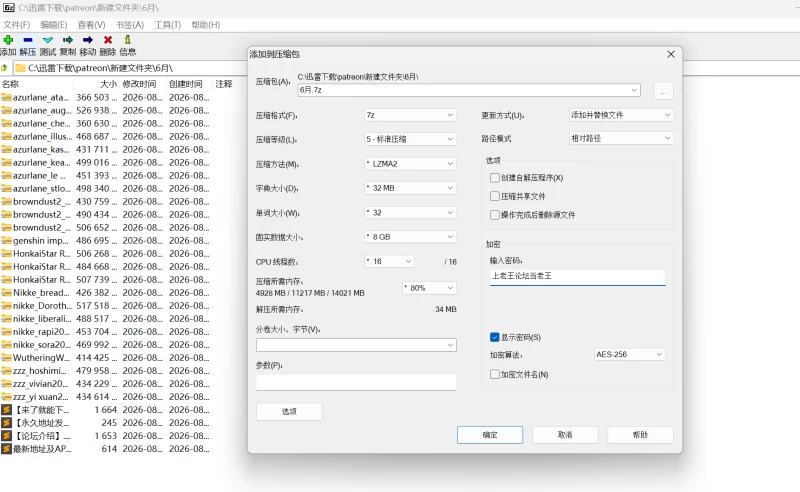Image resolution: width=800 pixels, height=492 pixels.
Task: Open the CPU线程数 16 dropdown
Action: point(389,261)
